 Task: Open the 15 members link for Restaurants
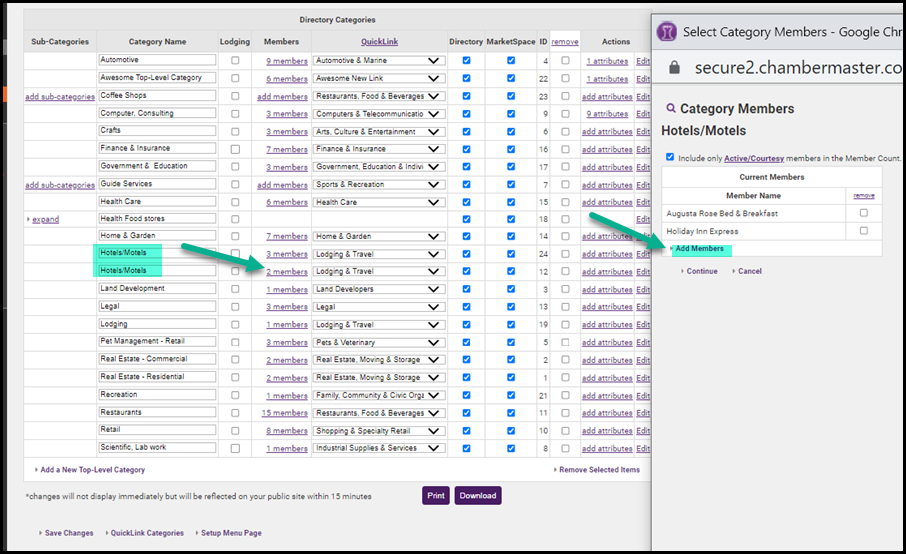[x=285, y=413]
